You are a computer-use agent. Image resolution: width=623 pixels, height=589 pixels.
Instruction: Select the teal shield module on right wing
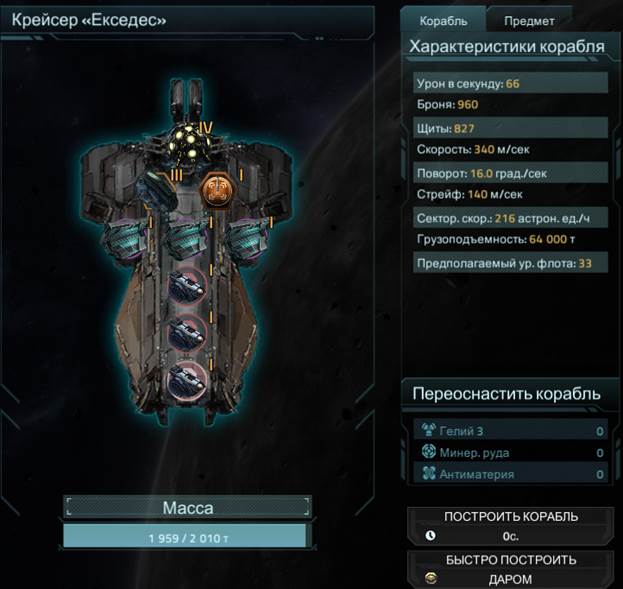click(x=248, y=239)
